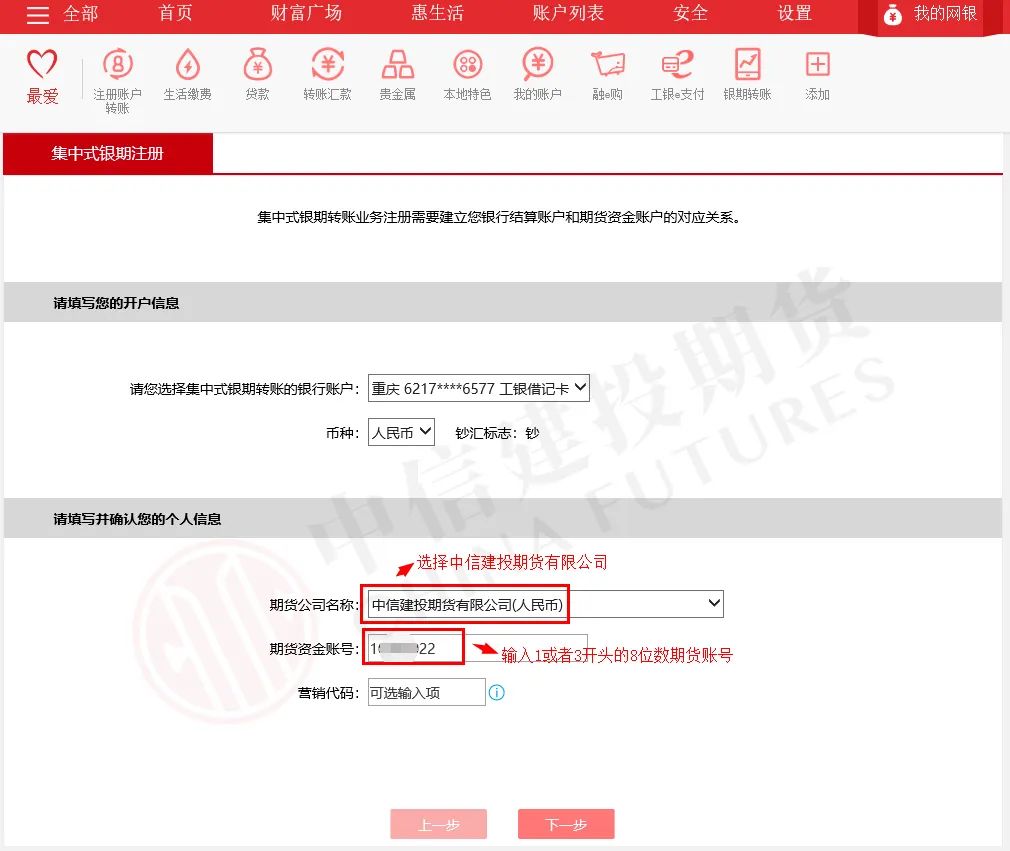Open 融e购 shopping icon
This screenshot has width=1010, height=851.
point(607,64)
